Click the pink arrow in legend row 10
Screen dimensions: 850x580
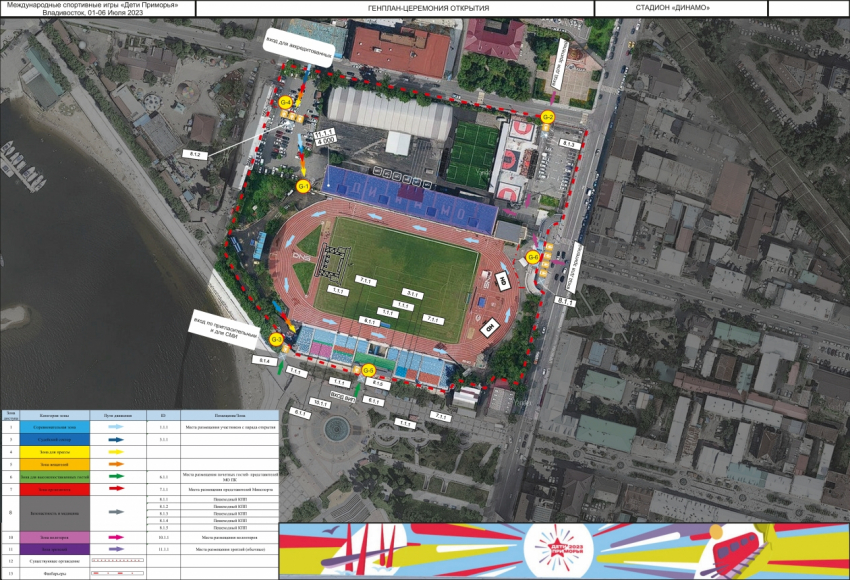(x=115, y=537)
